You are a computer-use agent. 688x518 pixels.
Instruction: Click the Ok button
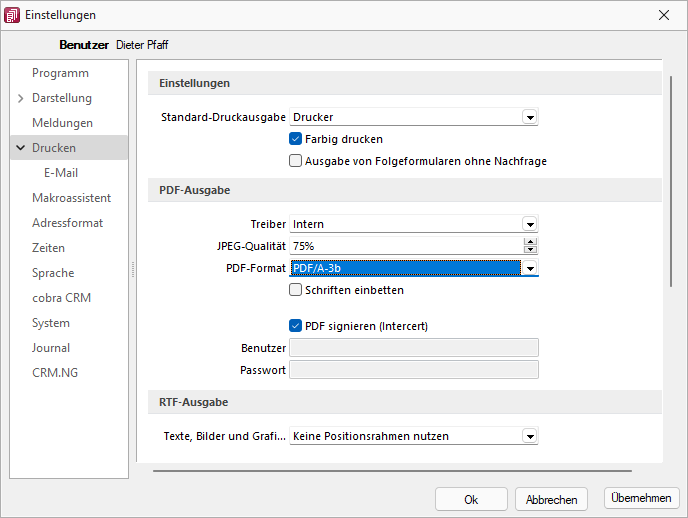[x=471, y=499]
